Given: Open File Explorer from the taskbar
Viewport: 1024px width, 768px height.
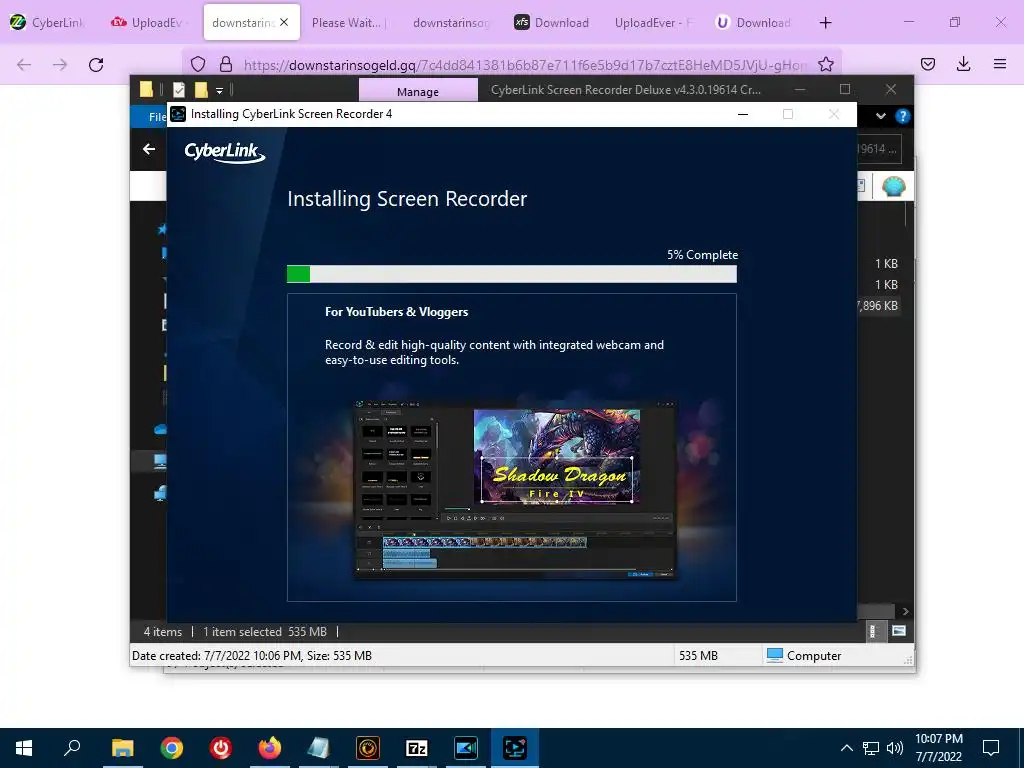Looking at the screenshot, I should (x=122, y=748).
